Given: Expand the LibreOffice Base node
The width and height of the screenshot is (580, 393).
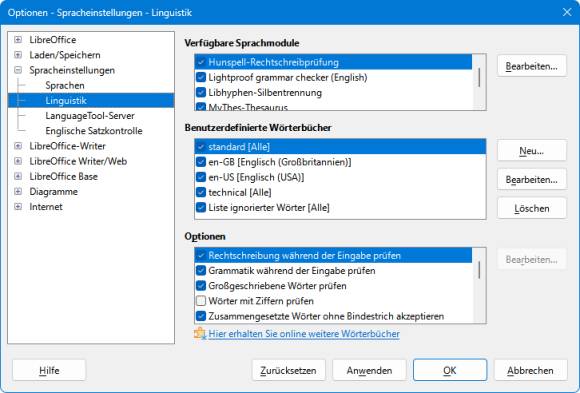Looking at the screenshot, I should tap(18, 176).
